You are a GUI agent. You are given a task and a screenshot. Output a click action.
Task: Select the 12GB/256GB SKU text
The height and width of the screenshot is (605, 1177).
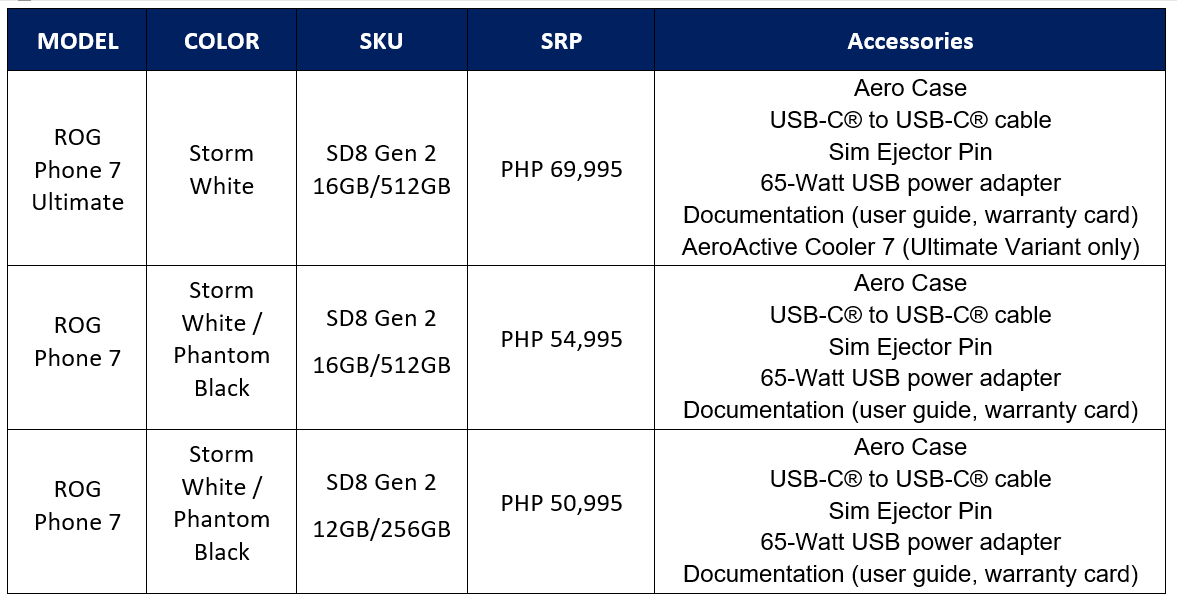[x=381, y=529]
